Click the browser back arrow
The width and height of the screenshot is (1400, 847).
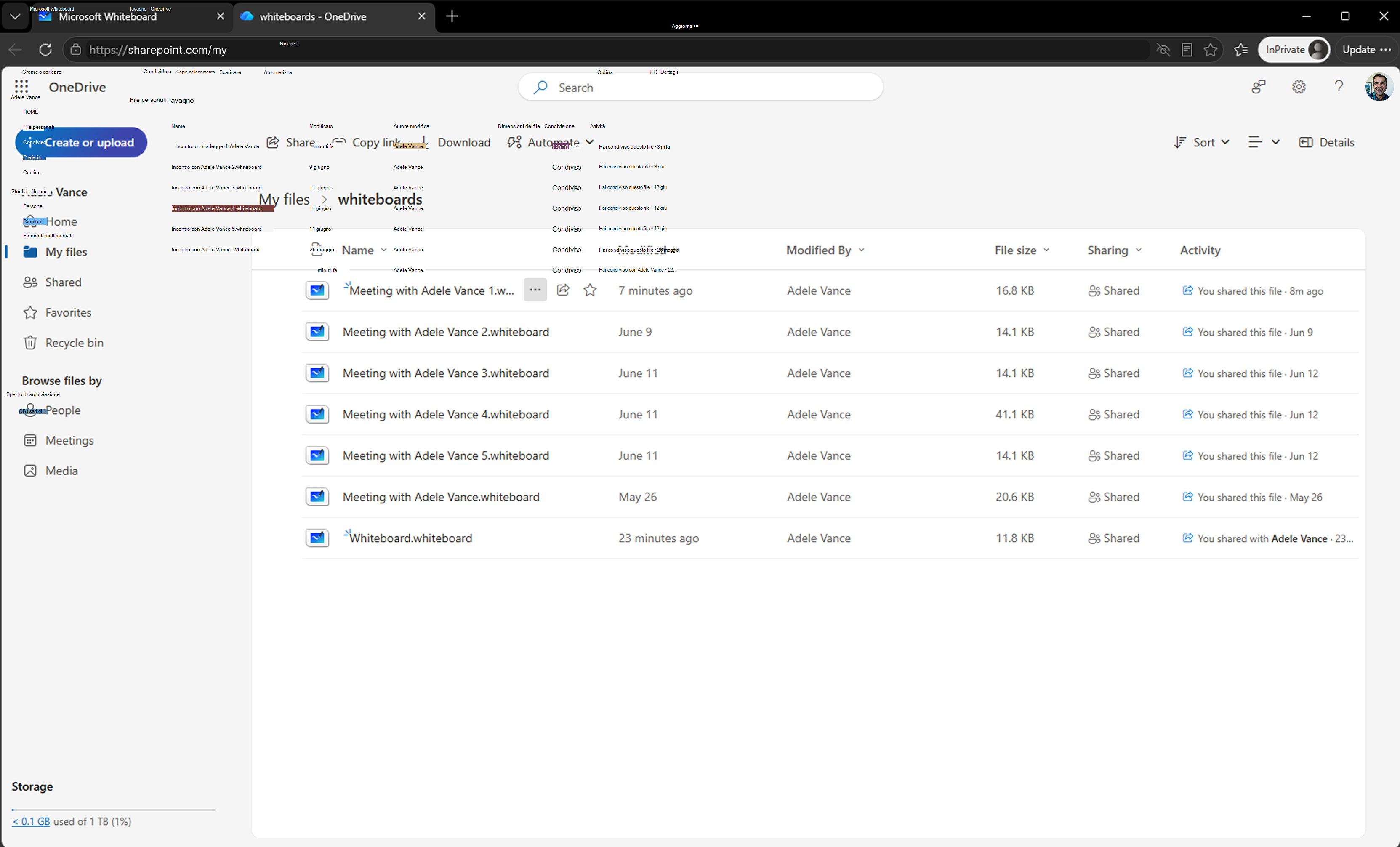[x=15, y=49]
